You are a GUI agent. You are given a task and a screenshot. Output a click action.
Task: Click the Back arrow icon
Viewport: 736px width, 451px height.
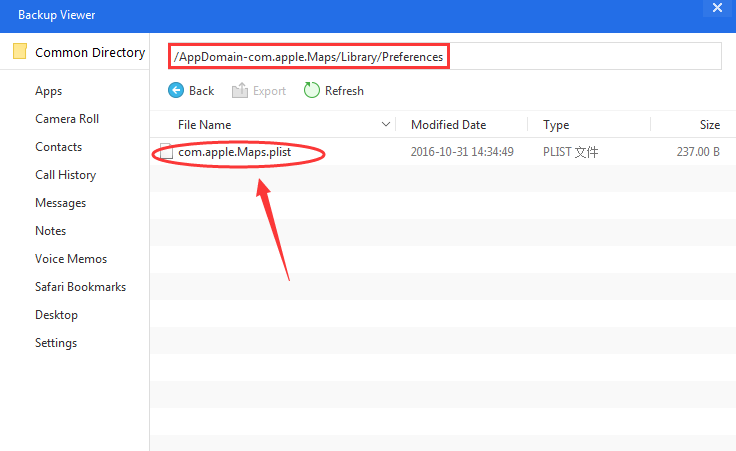click(176, 91)
